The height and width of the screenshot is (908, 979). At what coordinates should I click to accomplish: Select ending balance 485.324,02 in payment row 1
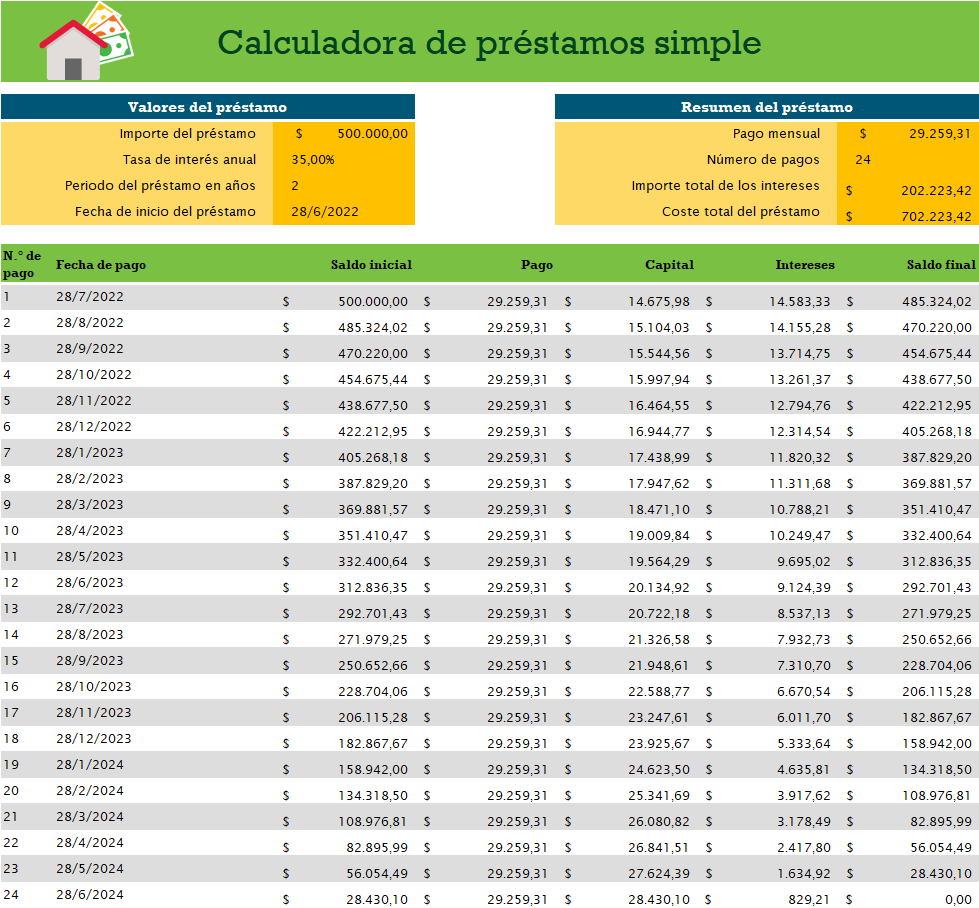coord(937,302)
